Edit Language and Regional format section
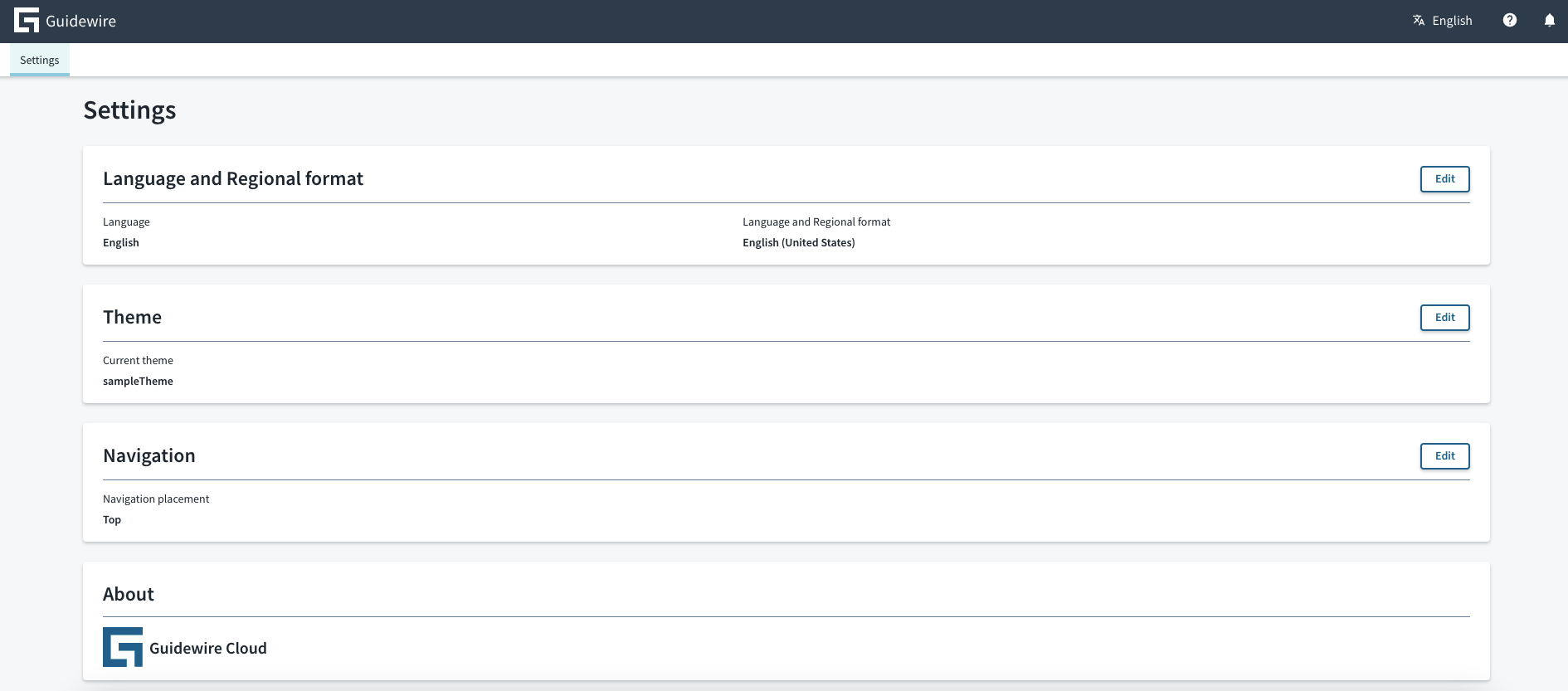Screen dimensions: 1568x691 click(x=1445, y=179)
